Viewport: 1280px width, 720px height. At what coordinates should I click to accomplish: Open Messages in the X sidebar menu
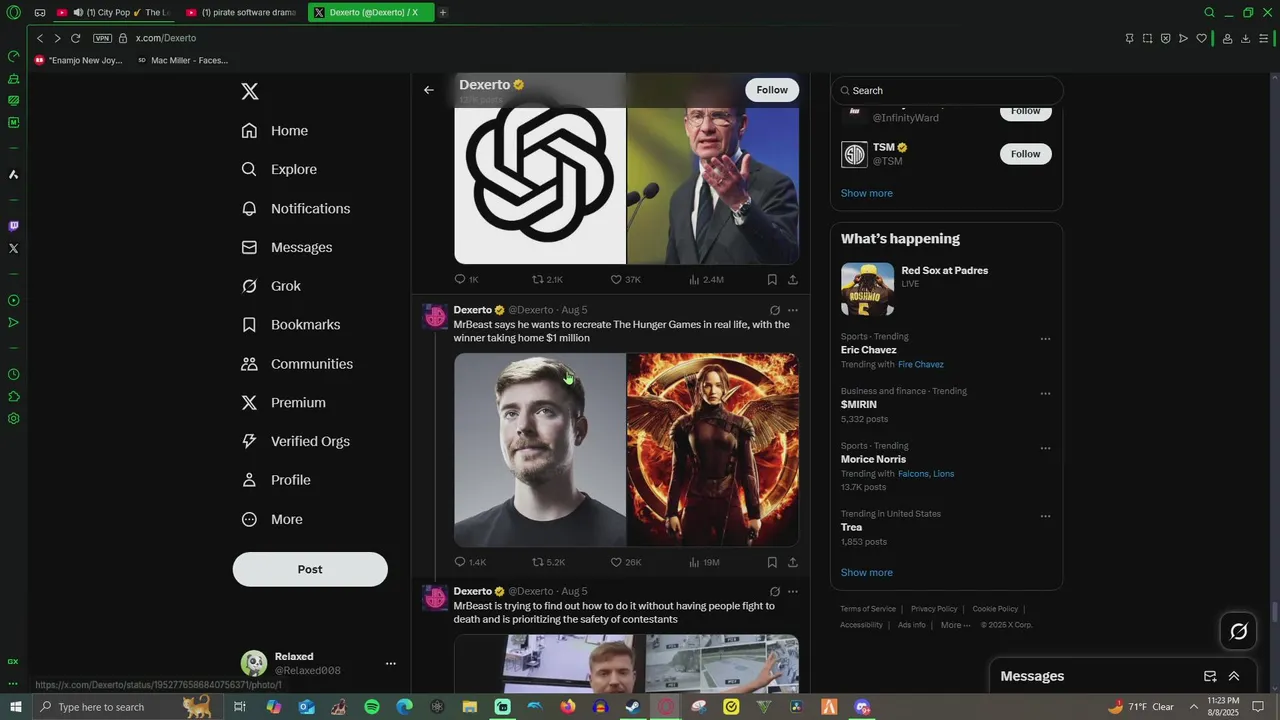click(287, 247)
